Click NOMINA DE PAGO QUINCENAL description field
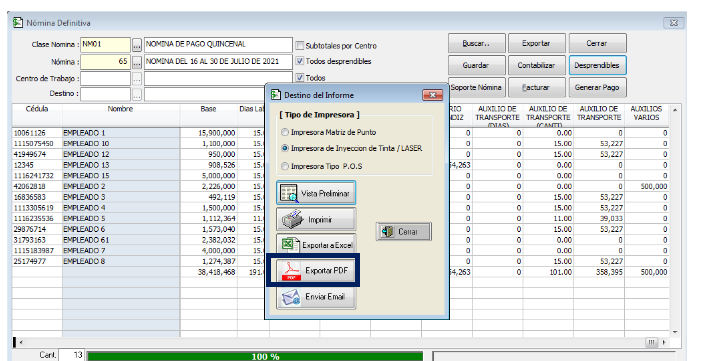This screenshot has width=702, height=361. tap(218, 45)
